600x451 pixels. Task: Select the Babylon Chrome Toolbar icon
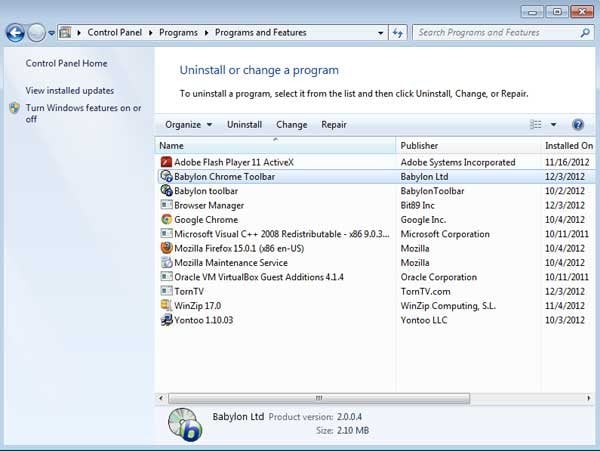point(166,176)
